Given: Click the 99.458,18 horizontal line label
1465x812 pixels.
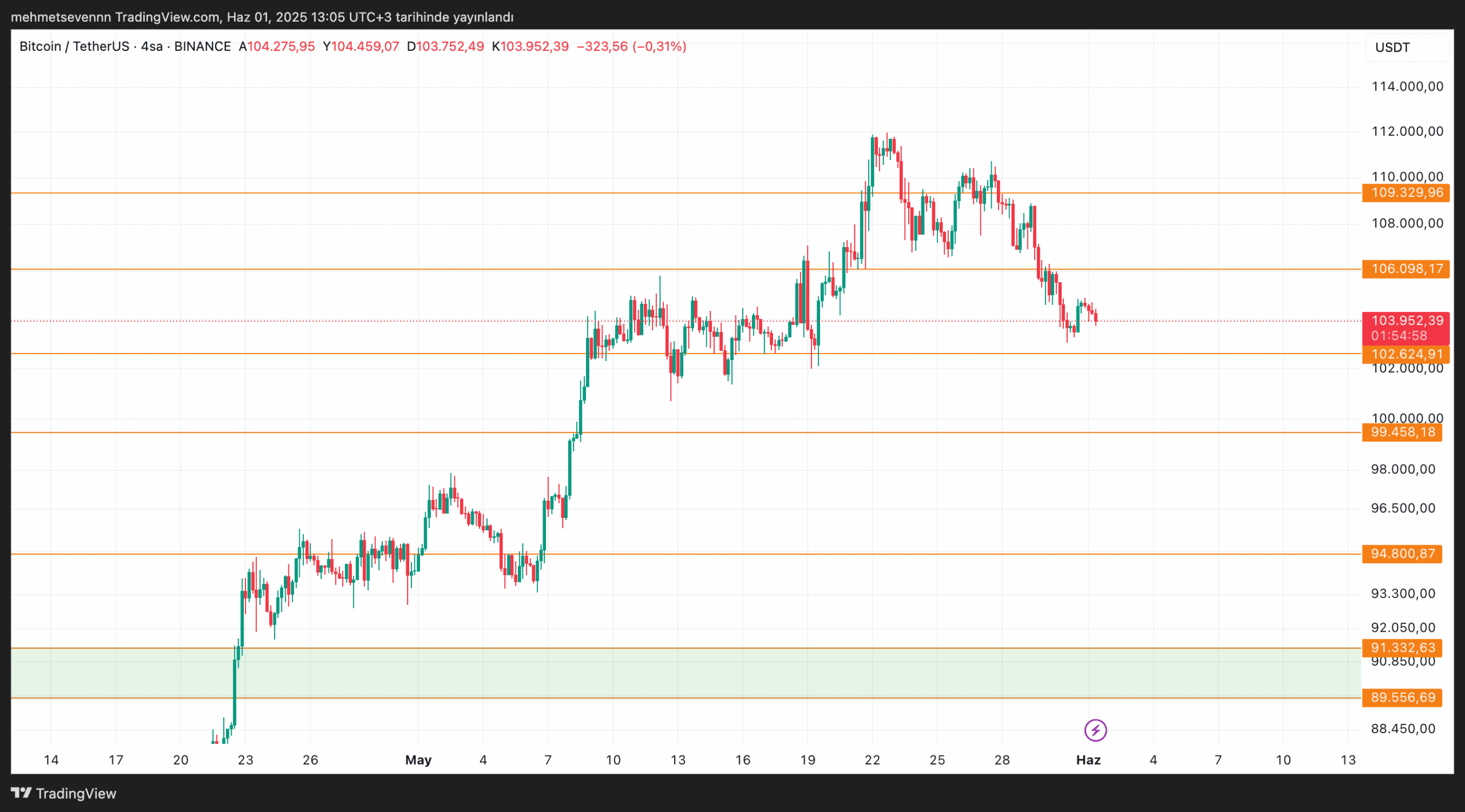Looking at the screenshot, I should pos(1402,432).
